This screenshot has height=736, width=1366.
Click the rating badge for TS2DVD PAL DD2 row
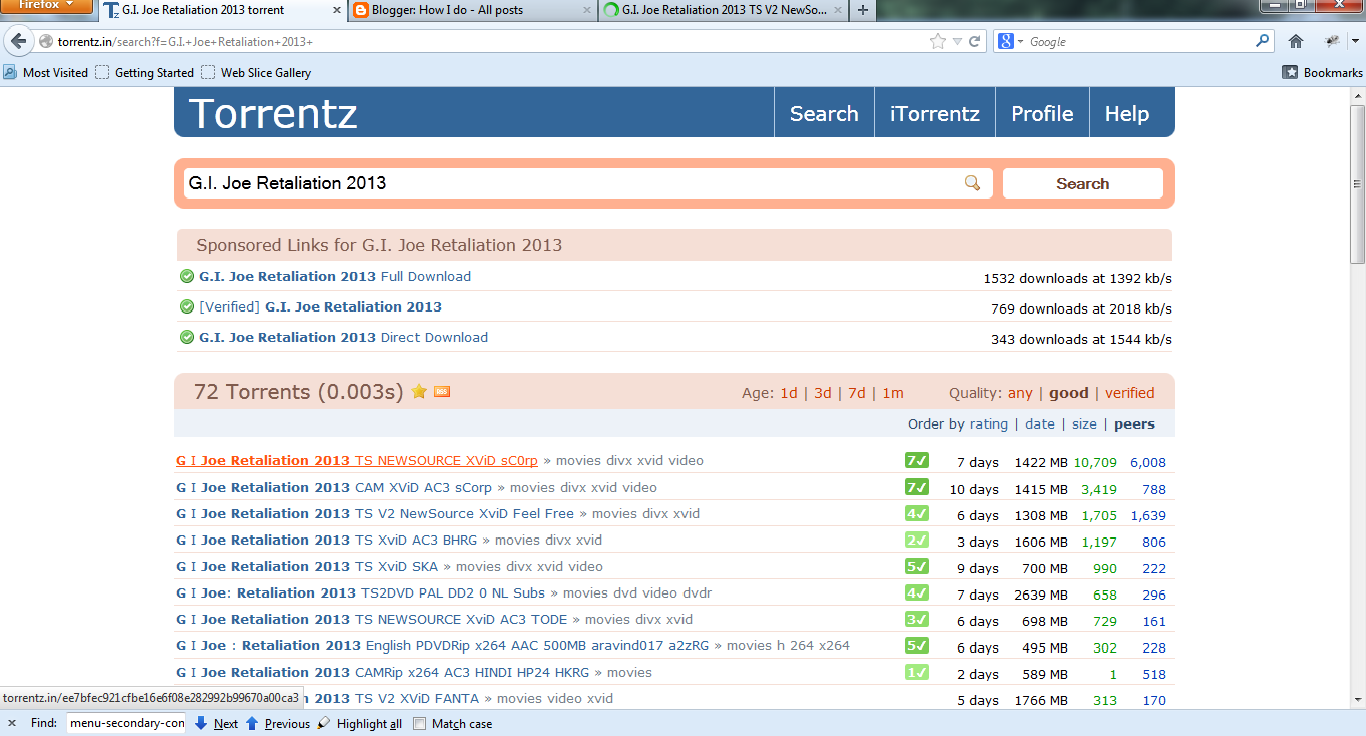916,593
